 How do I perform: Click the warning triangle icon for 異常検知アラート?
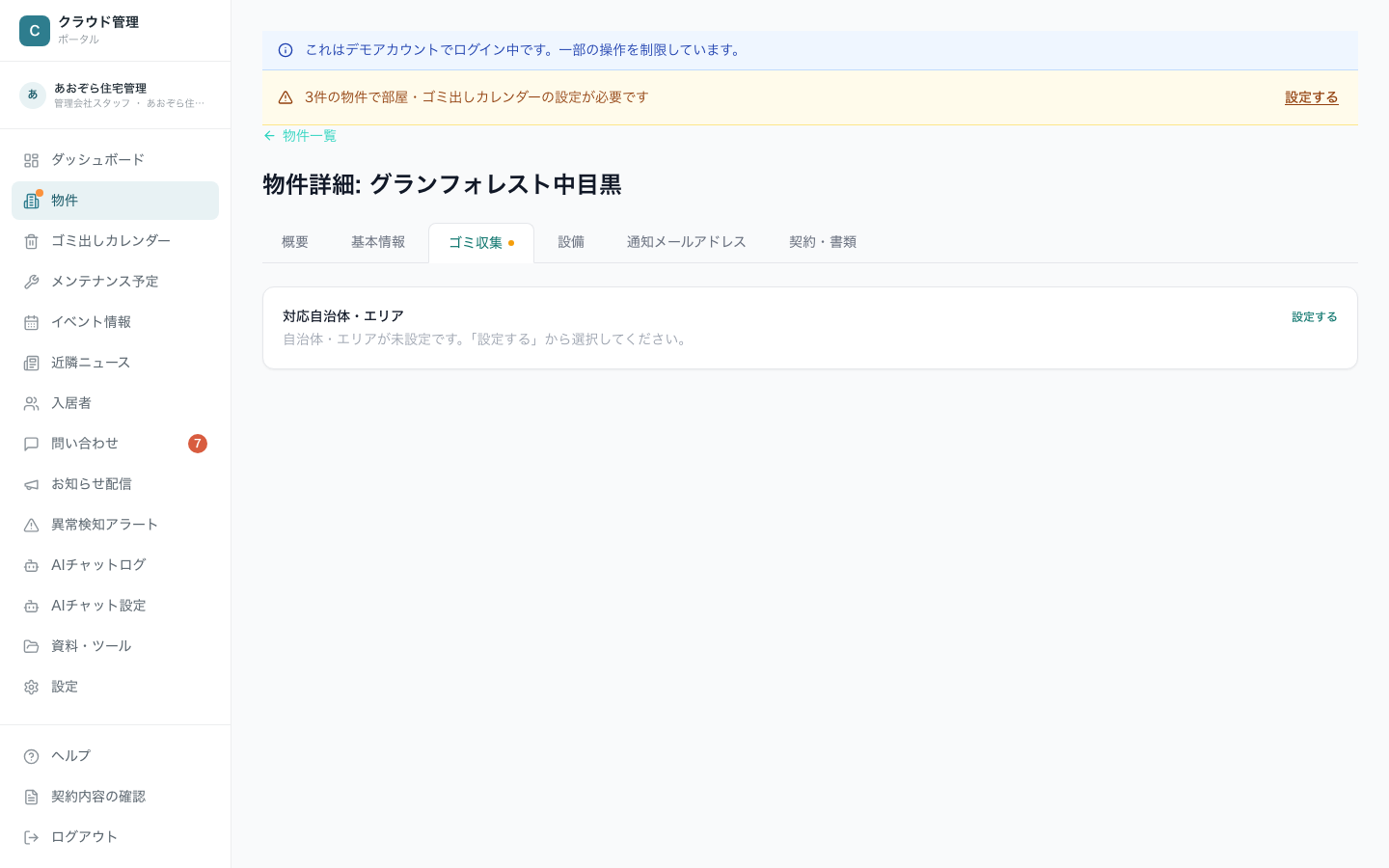tap(31, 525)
